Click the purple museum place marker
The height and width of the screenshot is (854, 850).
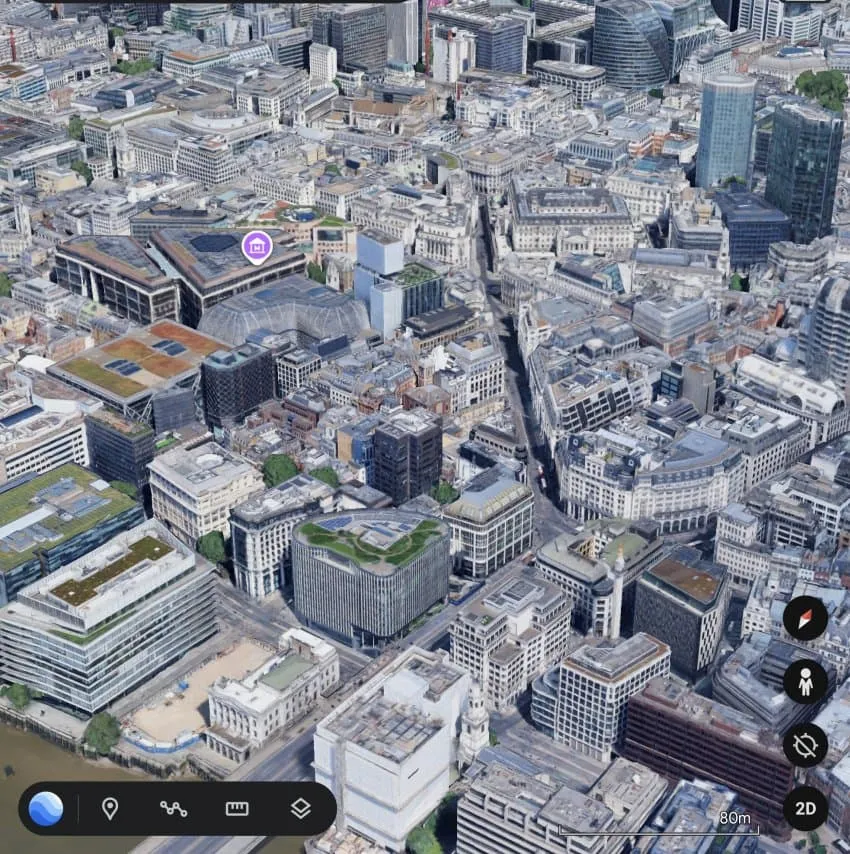257,247
